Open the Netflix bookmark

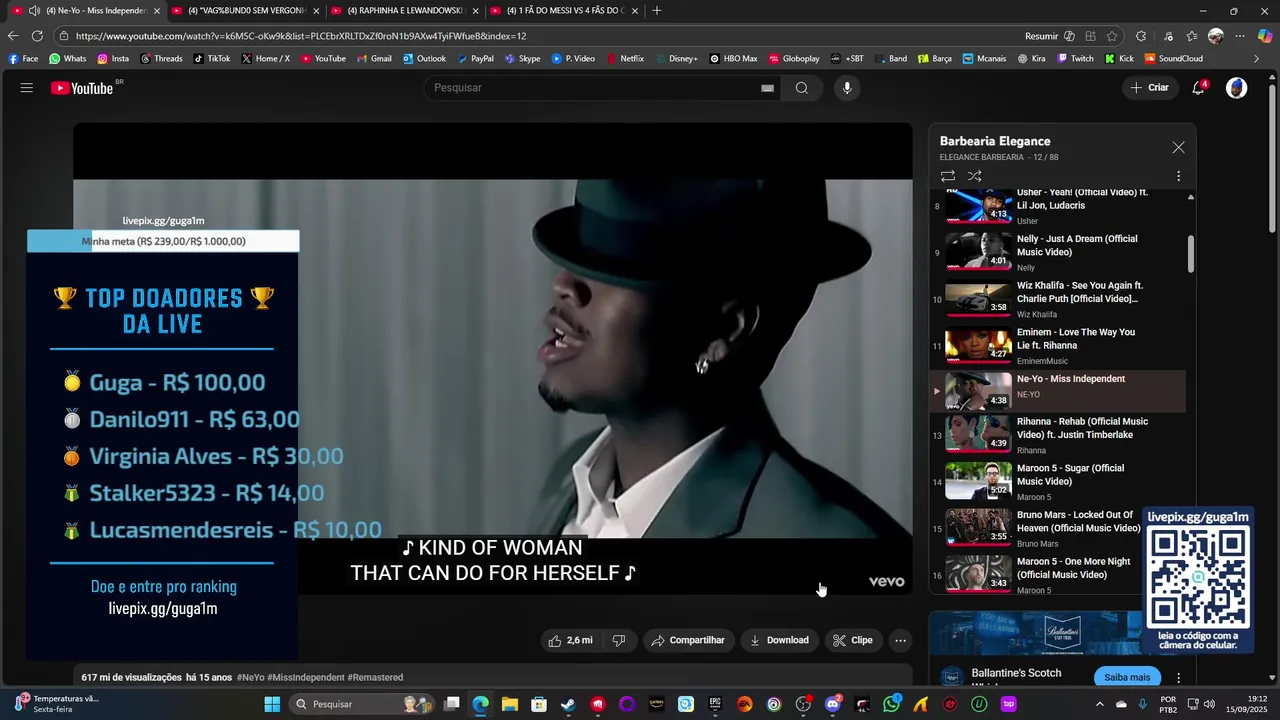pyautogui.click(x=624, y=59)
